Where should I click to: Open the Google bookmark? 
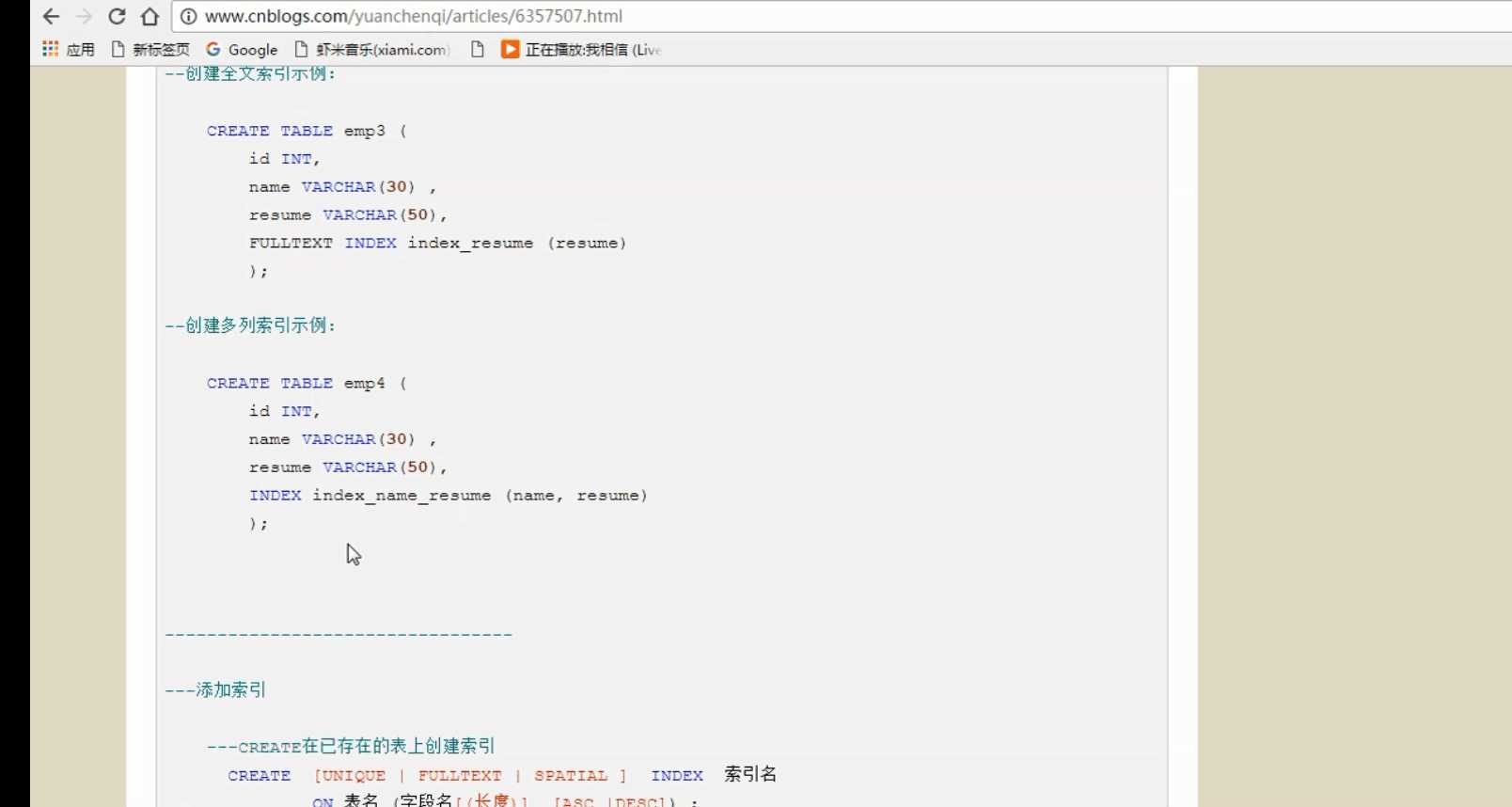[x=242, y=49]
